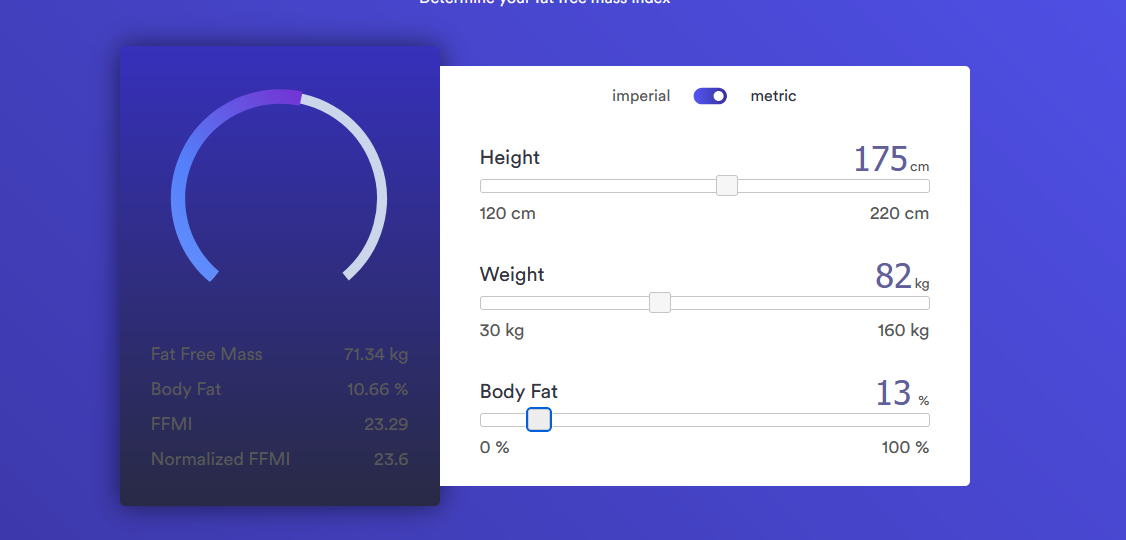Viewport: 1126px width, 540px height.
Task: Click the Body Fat slider title in the input panel
Action: coord(518,391)
